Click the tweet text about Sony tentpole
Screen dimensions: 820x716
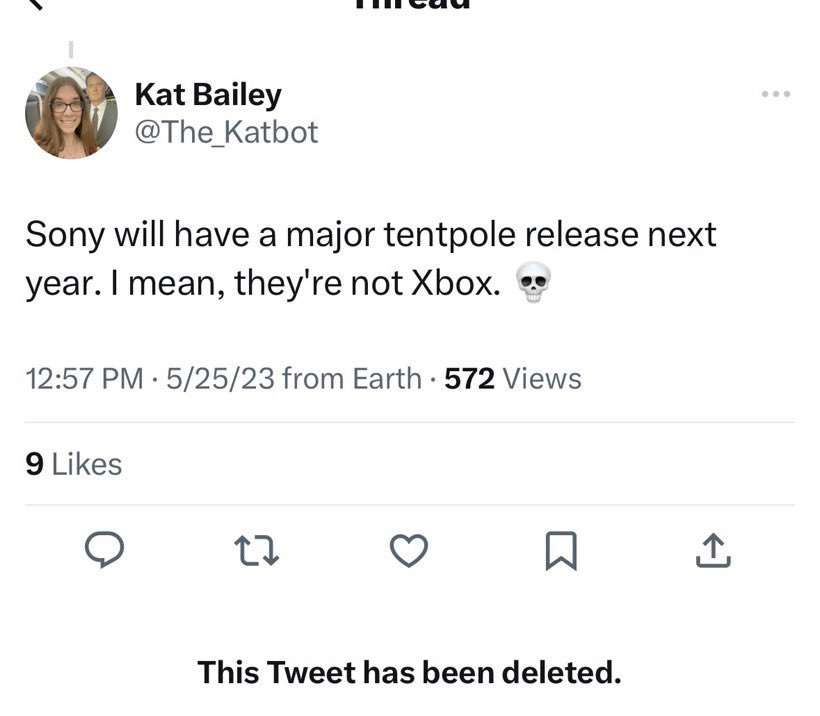[x=370, y=259]
